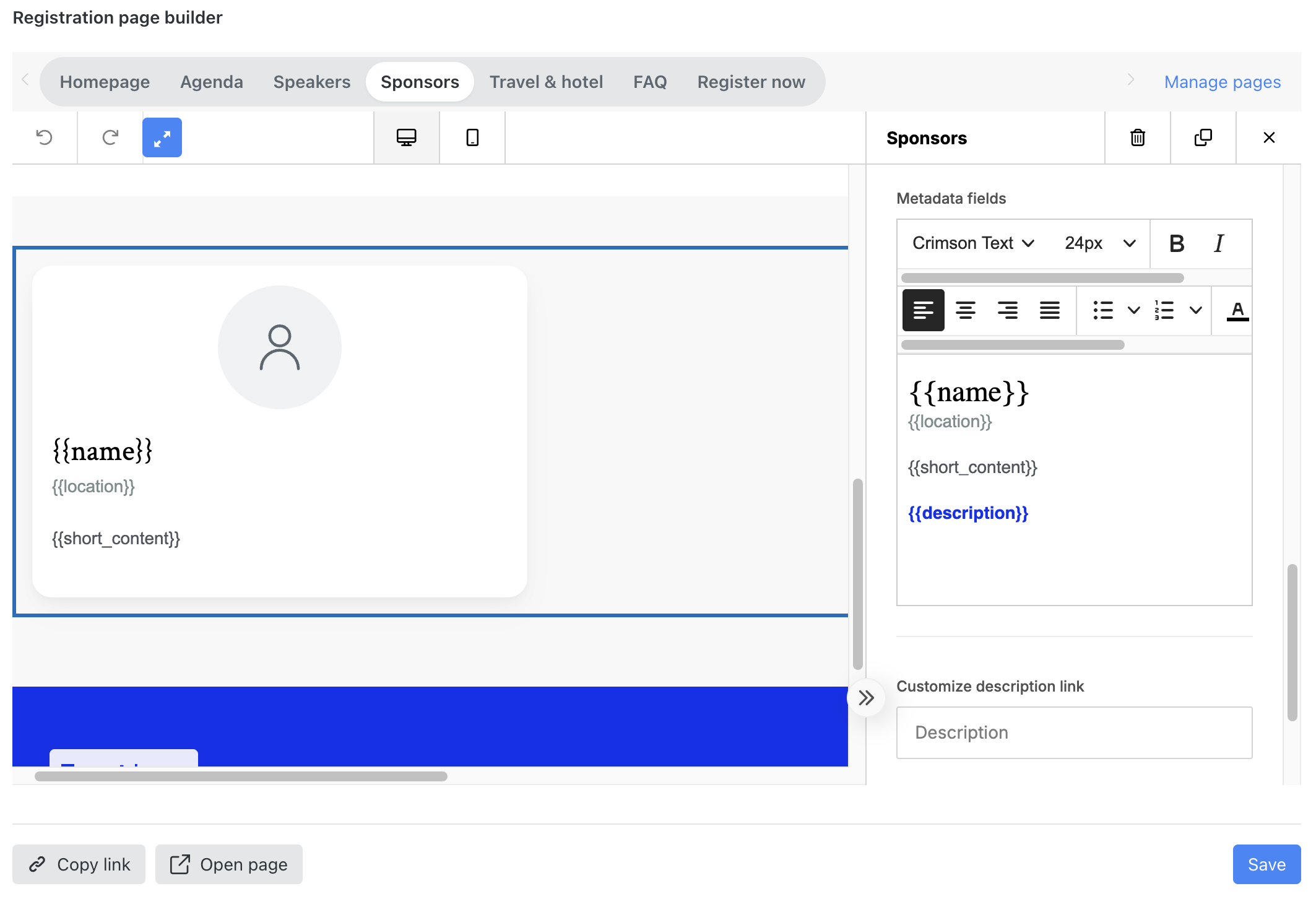Open the Crimson Text font dropdown
The width and height of the screenshot is (1316, 899).
click(974, 243)
